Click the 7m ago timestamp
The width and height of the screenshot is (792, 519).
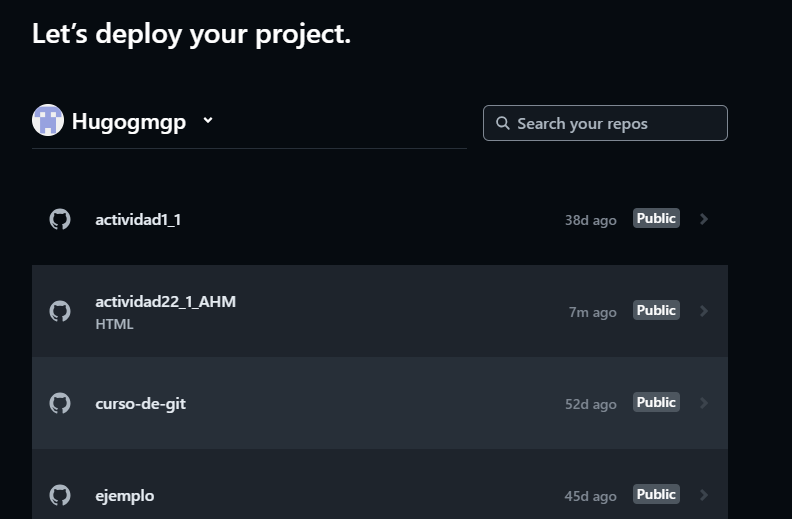pyautogui.click(x=592, y=312)
